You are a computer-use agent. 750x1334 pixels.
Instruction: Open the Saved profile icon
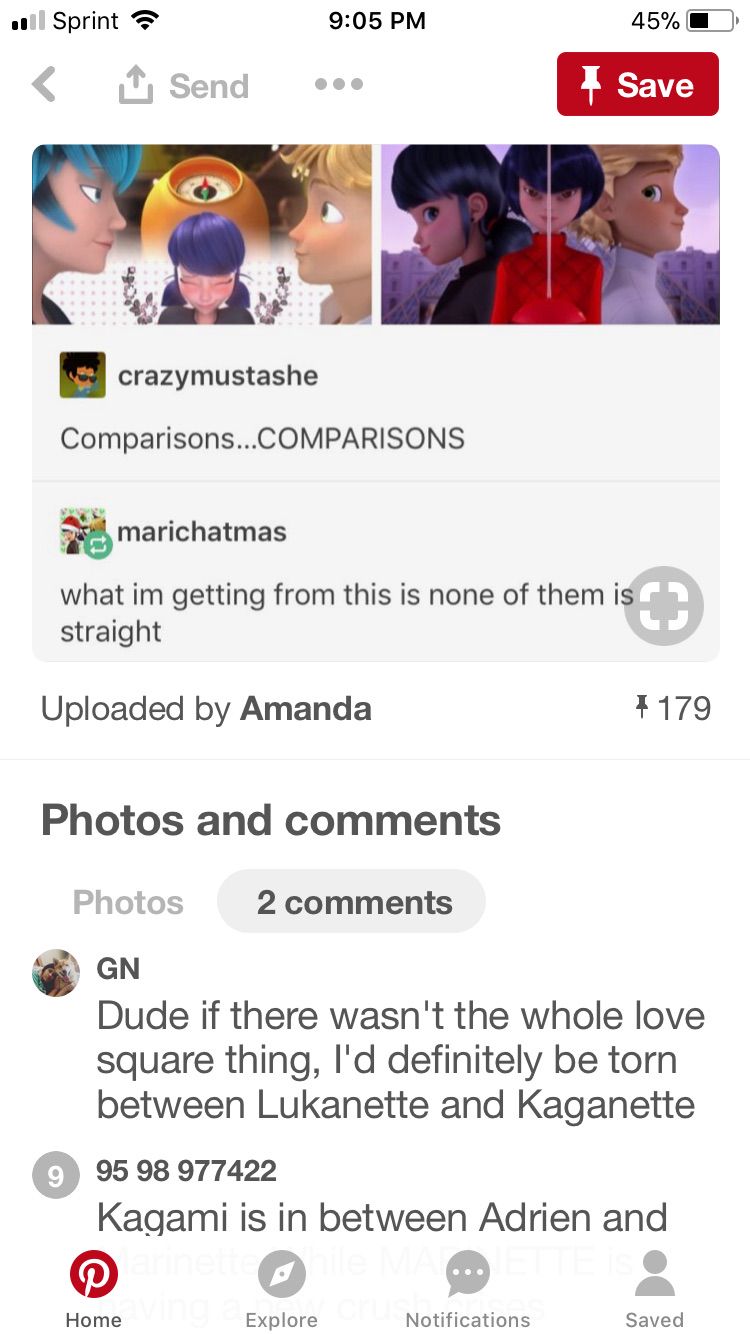654,1275
